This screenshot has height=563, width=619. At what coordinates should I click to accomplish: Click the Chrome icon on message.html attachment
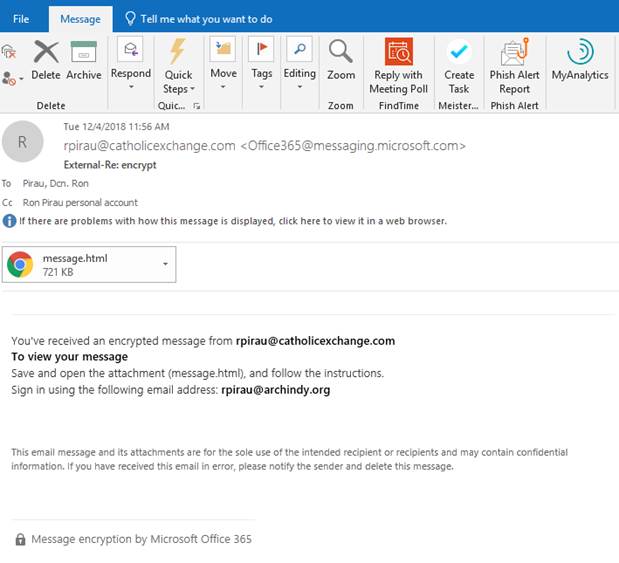tap(20, 264)
